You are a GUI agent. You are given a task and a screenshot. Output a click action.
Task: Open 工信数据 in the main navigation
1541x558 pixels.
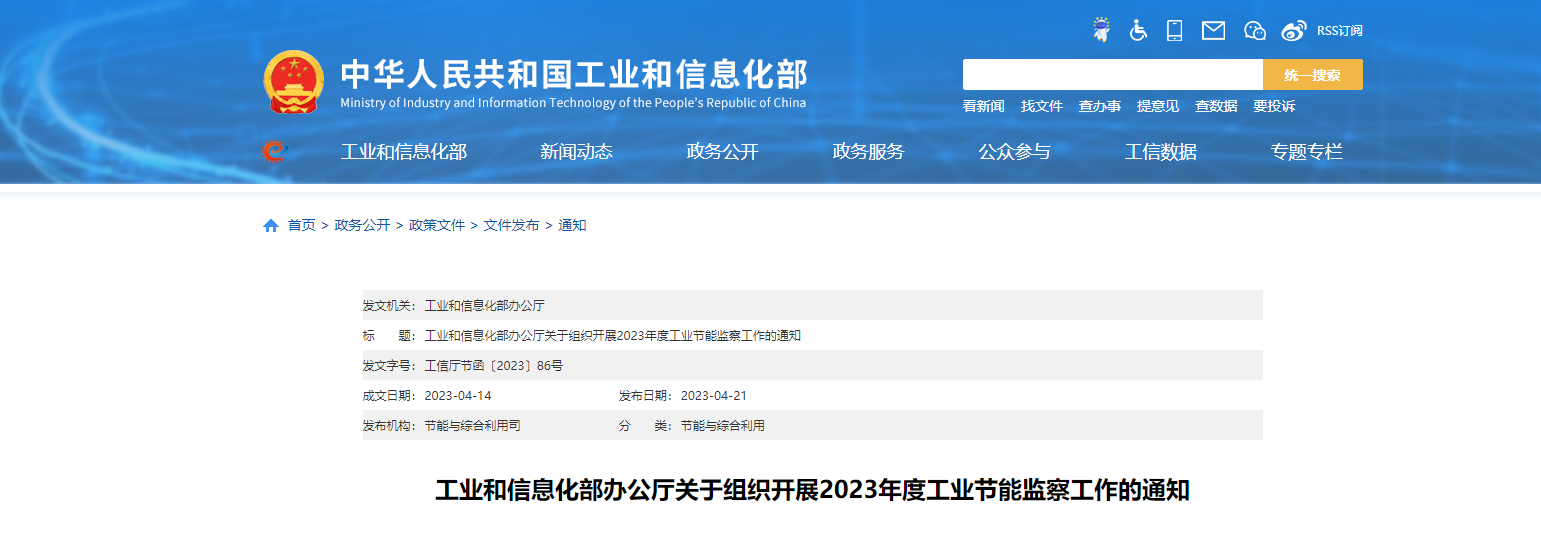(x=1160, y=152)
